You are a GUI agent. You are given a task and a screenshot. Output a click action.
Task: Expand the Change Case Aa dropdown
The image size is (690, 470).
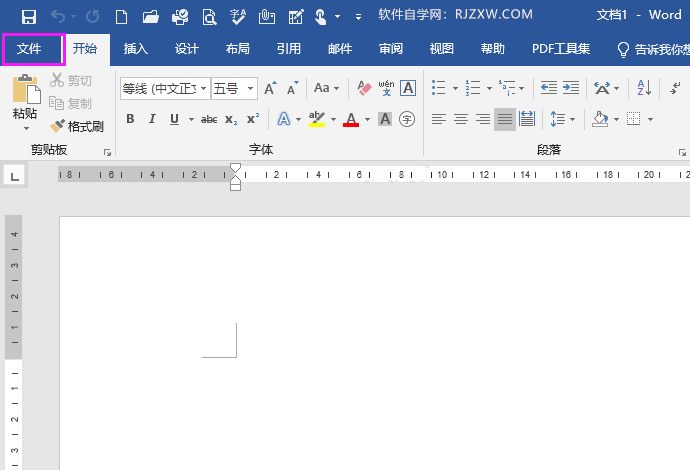pos(327,89)
